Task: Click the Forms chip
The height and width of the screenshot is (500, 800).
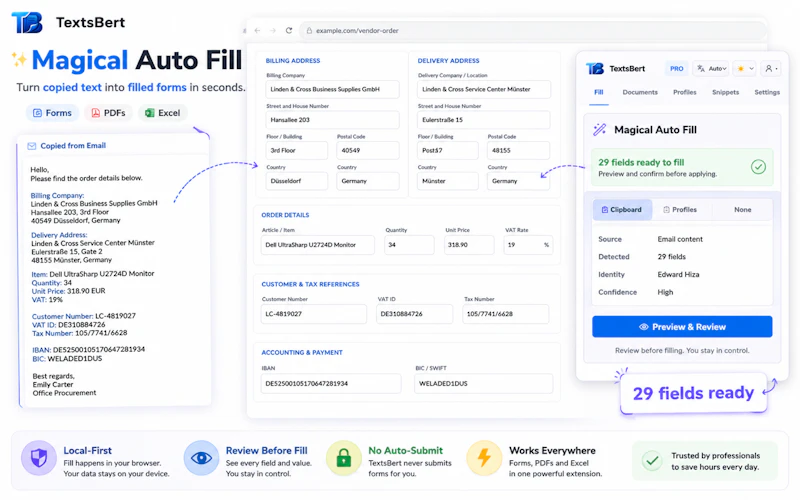Action: [52, 113]
